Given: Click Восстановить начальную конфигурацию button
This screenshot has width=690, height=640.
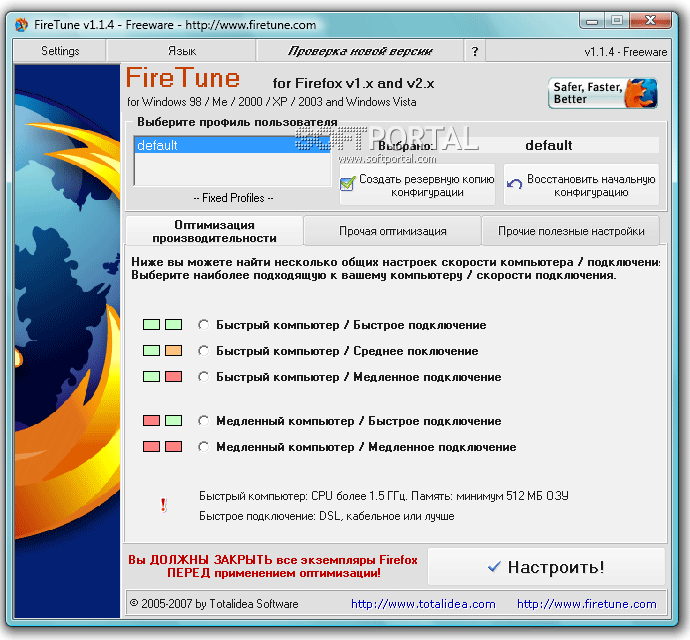Looking at the screenshot, I should (581, 185).
